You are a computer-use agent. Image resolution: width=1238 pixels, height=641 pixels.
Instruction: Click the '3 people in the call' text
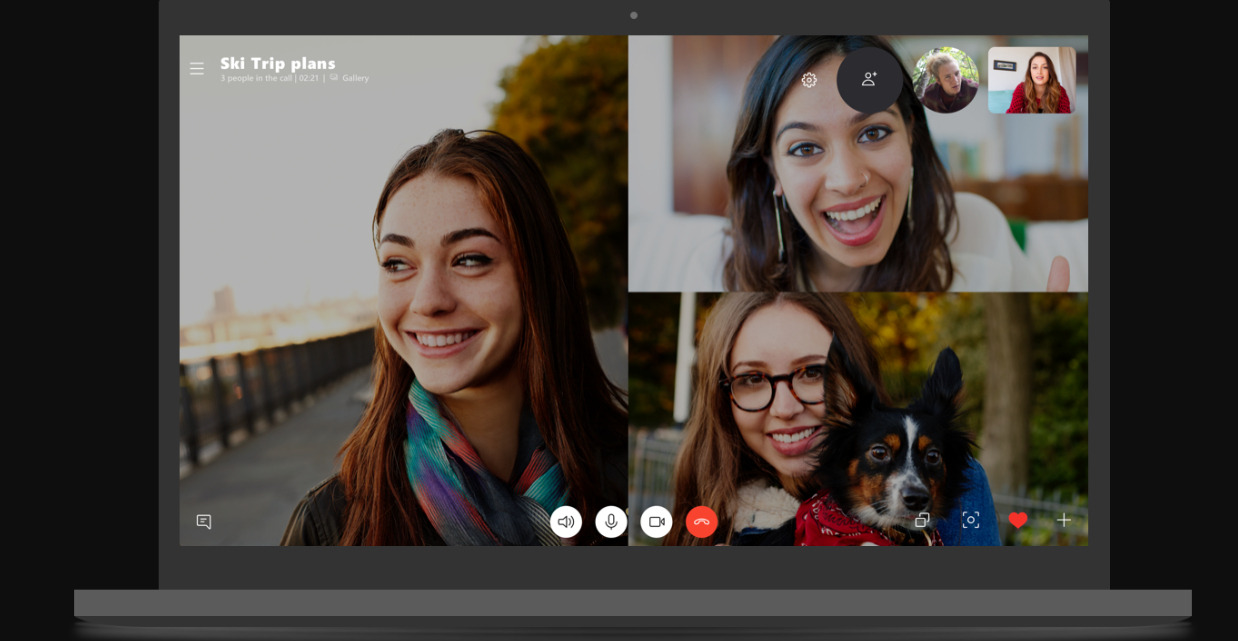[x=257, y=78]
